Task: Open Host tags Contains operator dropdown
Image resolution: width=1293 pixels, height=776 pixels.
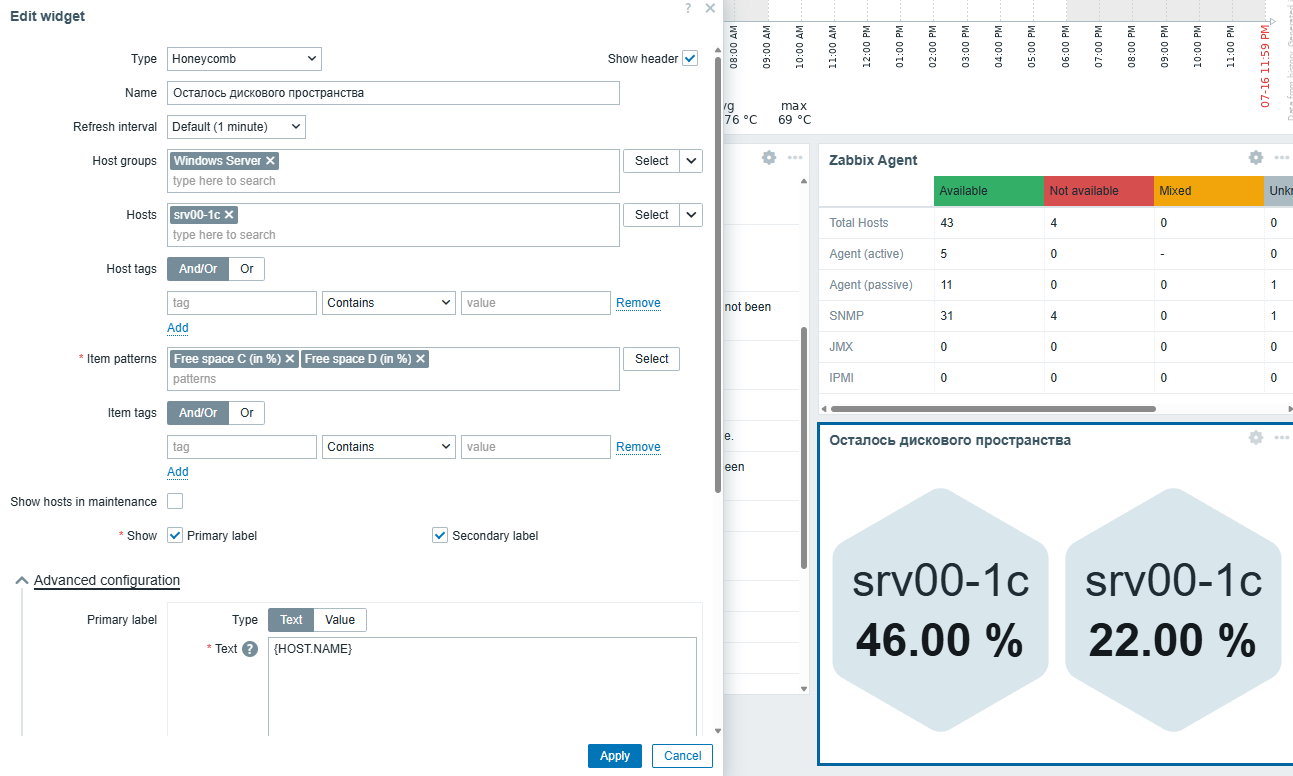Action: [389, 303]
